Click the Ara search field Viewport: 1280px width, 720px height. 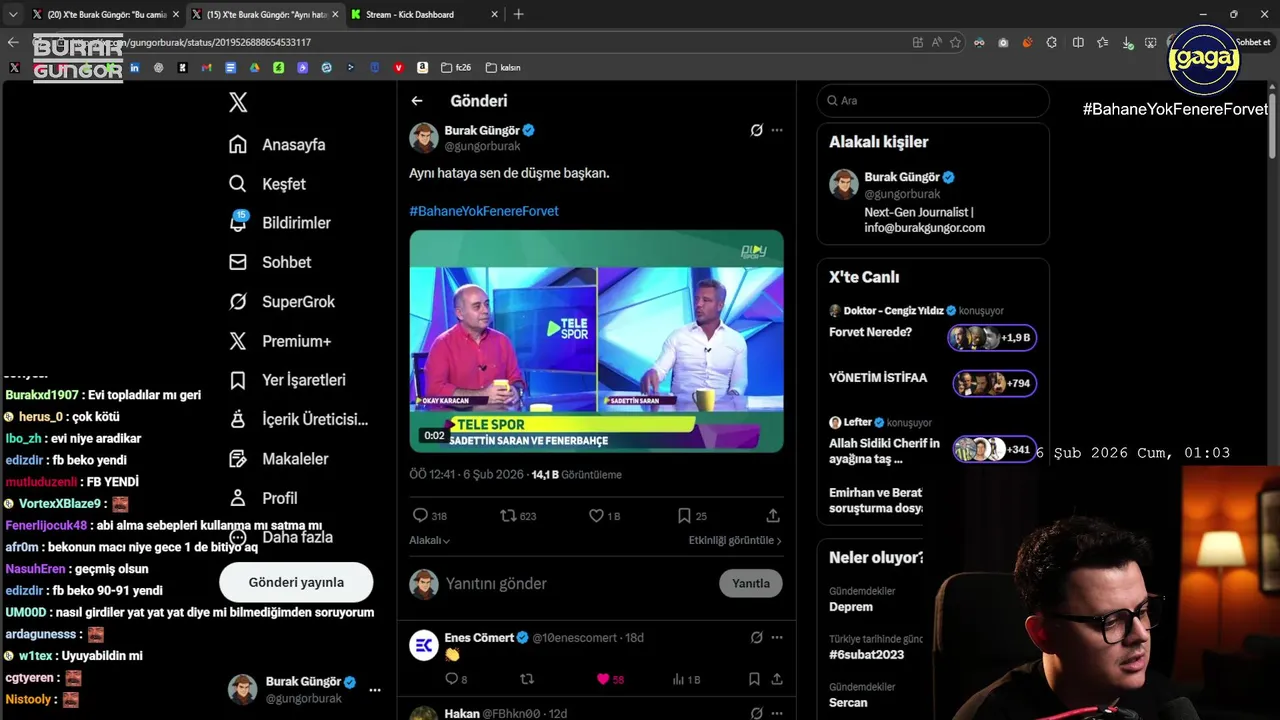click(x=933, y=101)
